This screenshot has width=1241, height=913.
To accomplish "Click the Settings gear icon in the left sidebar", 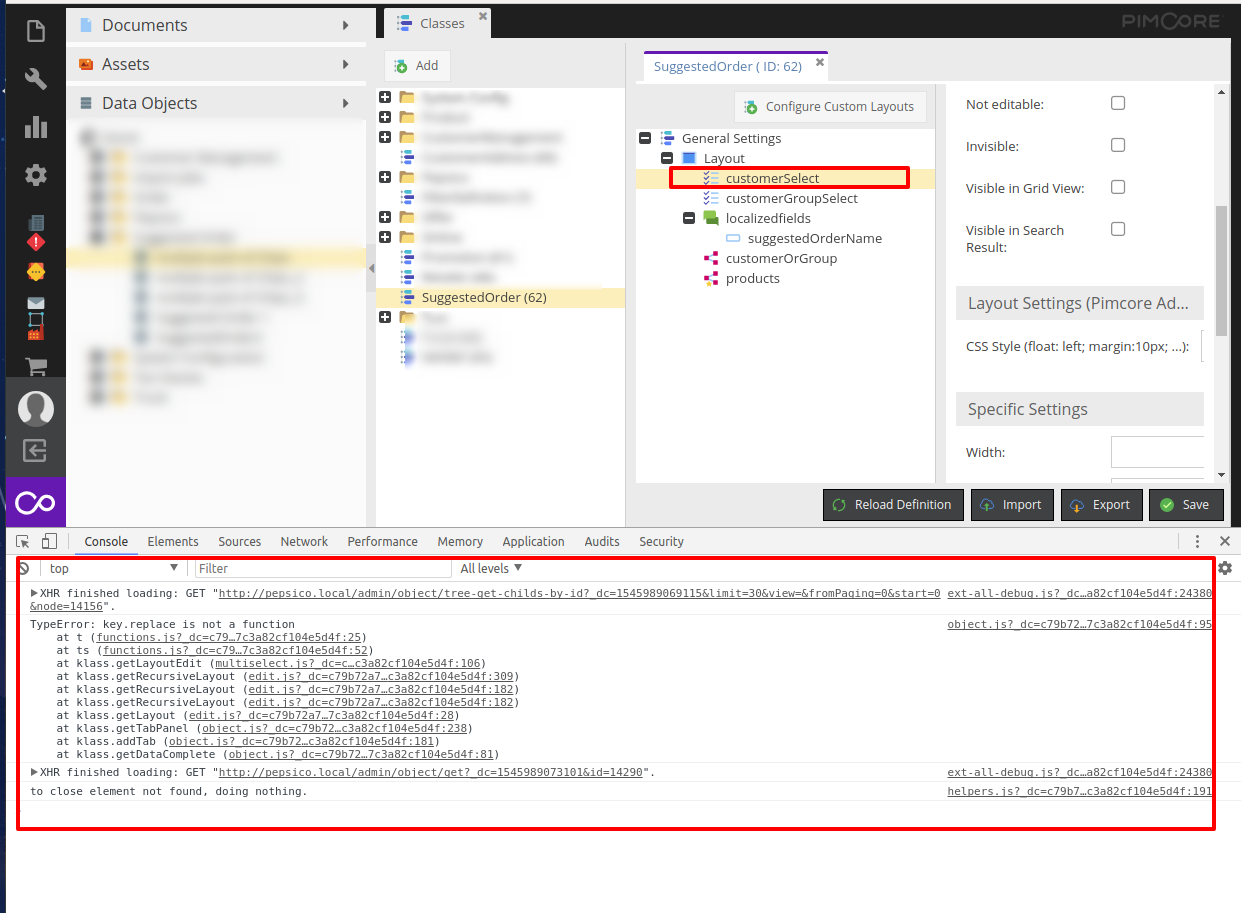I will pos(35,174).
